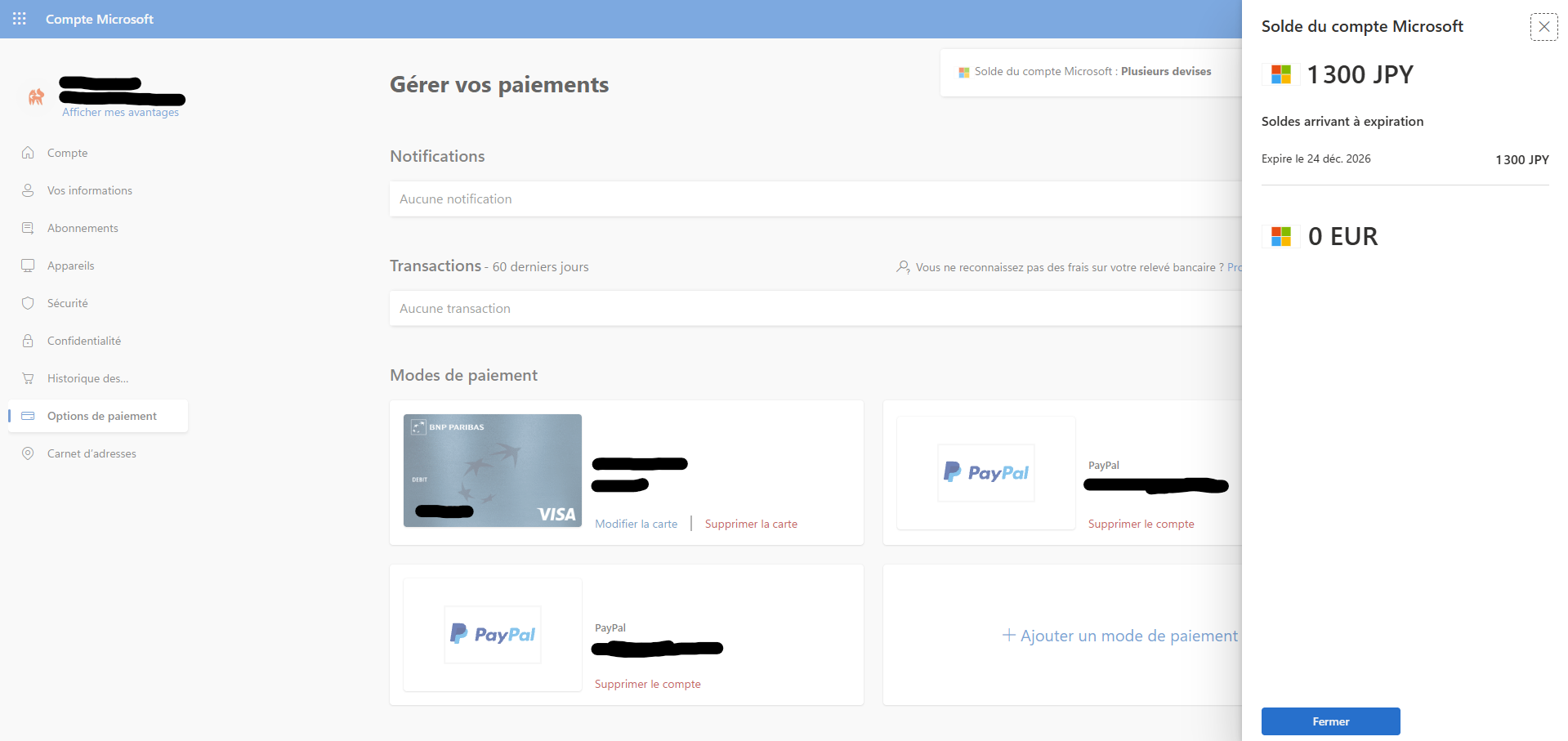Close the Solde du compte panel
The height and width of the screenshot is (741, 1568).
click(x=1543, y=26)
